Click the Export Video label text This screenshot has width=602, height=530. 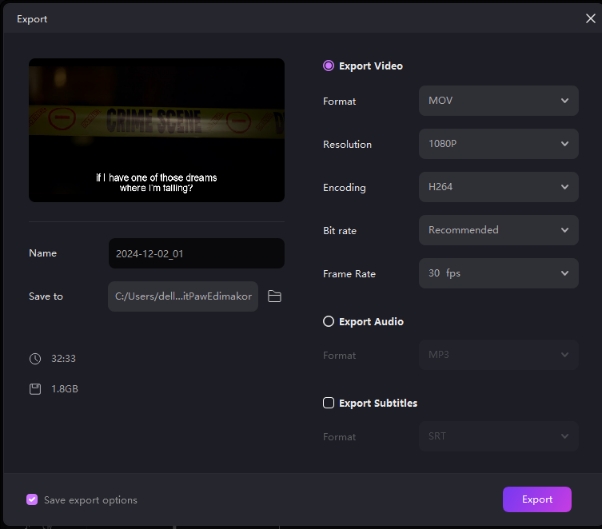tap(371, 66)
